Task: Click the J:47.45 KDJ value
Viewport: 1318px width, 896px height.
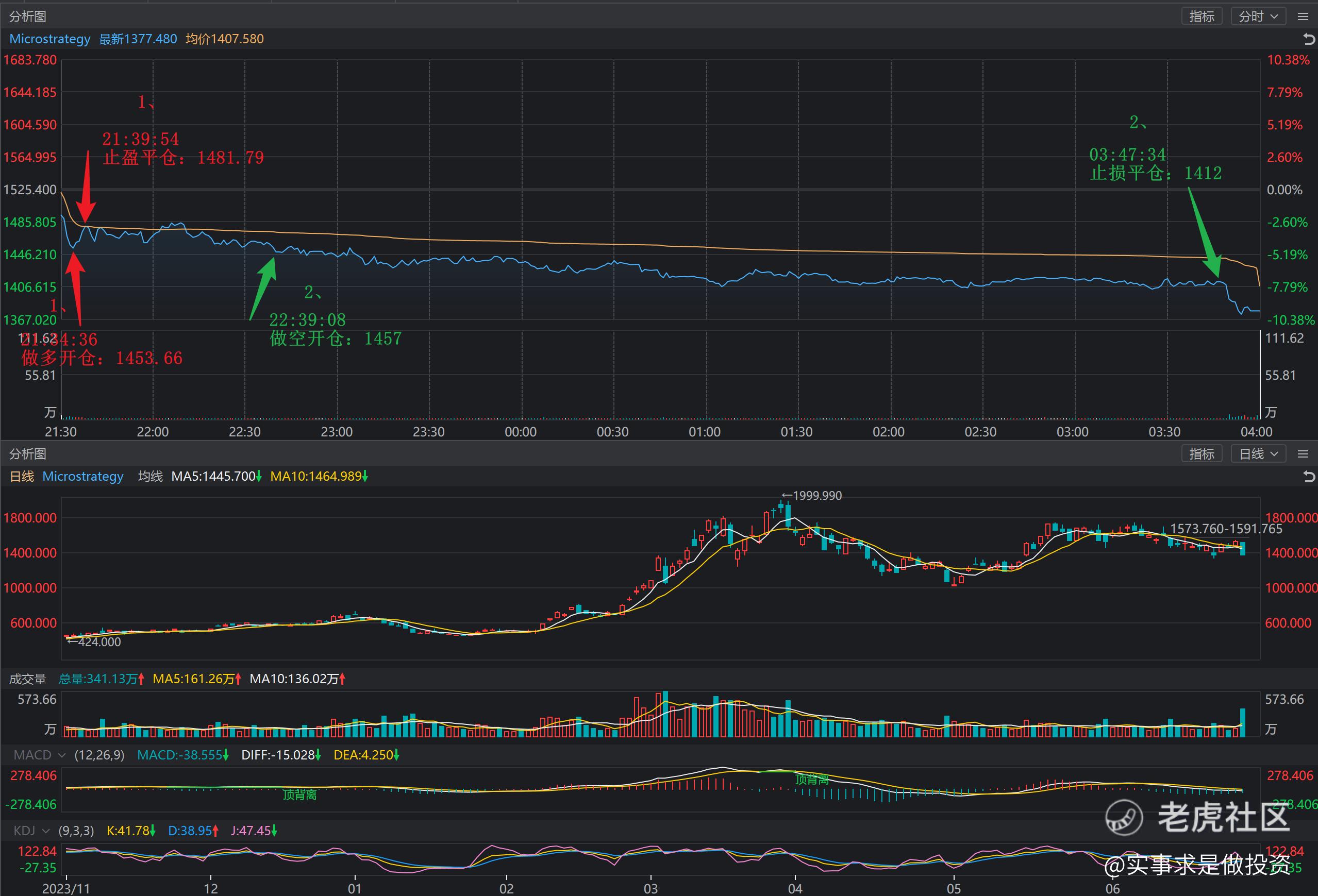Action: click(x=254, y=831)
